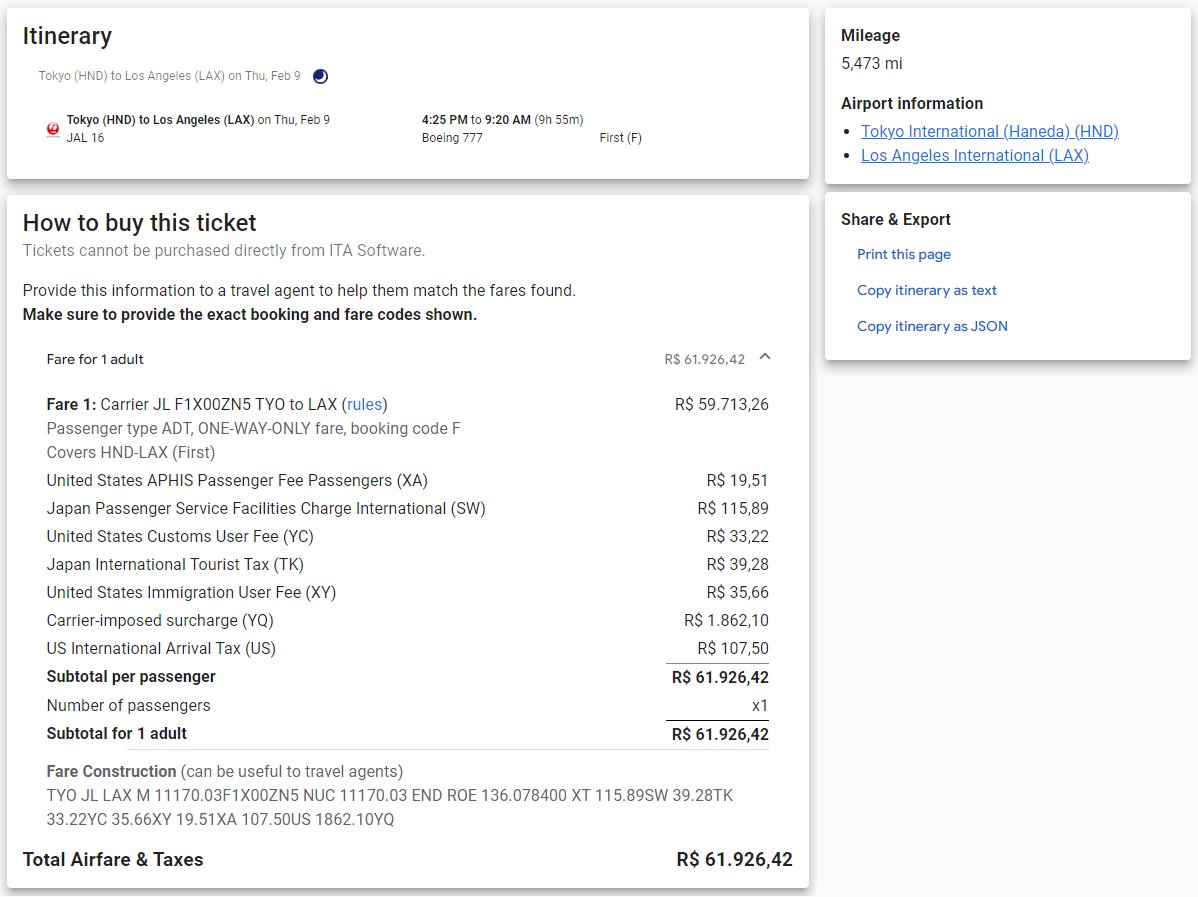Click the Airport information heading
Viewport: 1198px width, 897px height.
point(912,103)
